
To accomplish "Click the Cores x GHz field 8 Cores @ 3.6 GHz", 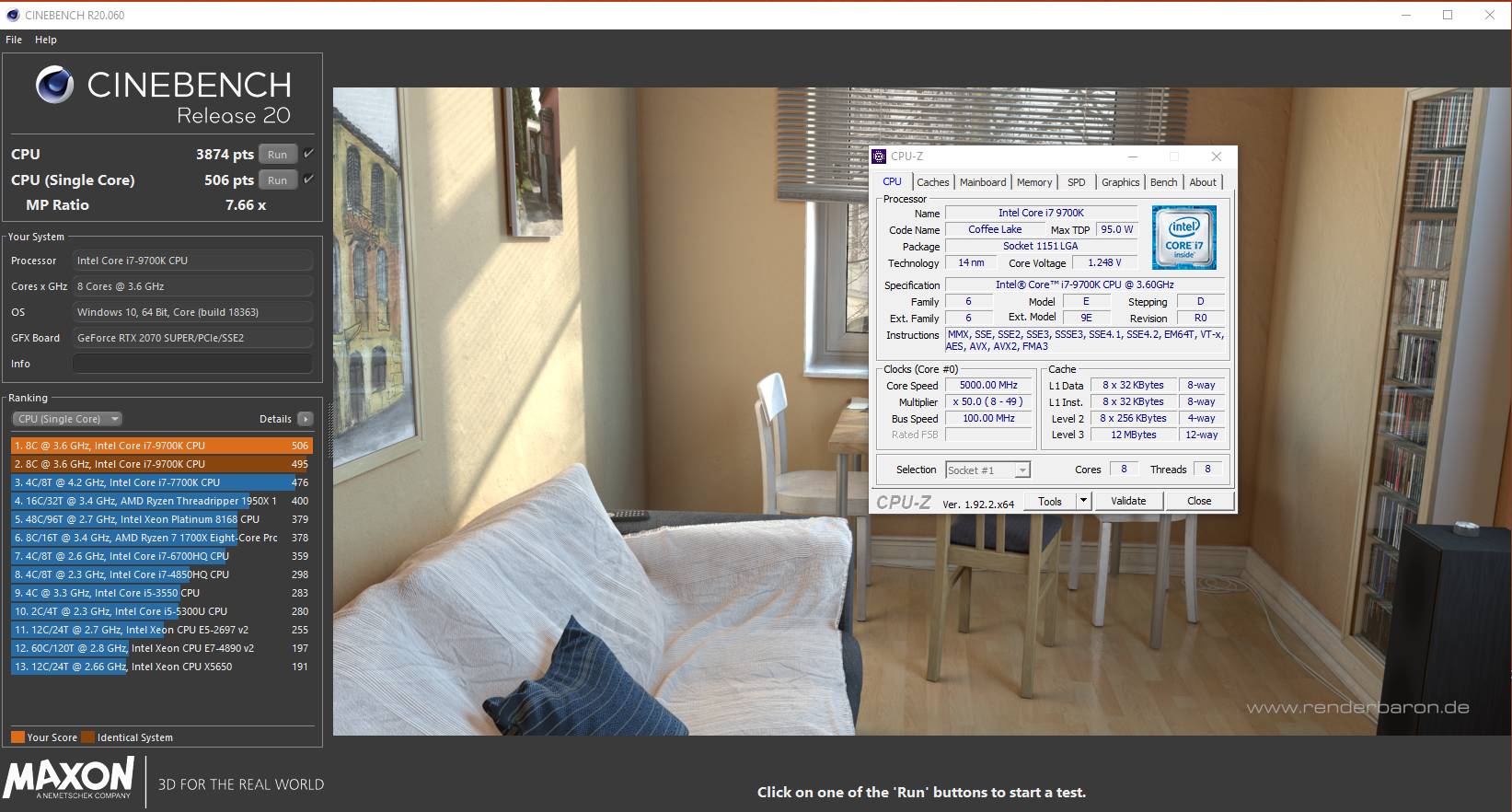I will 192,286.
